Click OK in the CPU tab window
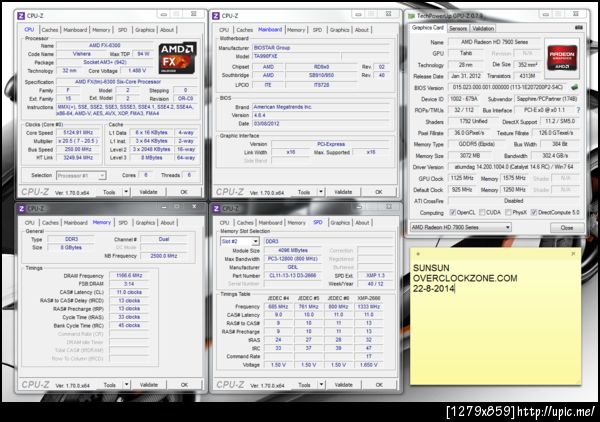The height and width of the screenshot is (422, 600). pyautogui.click(x=184, y=192)
